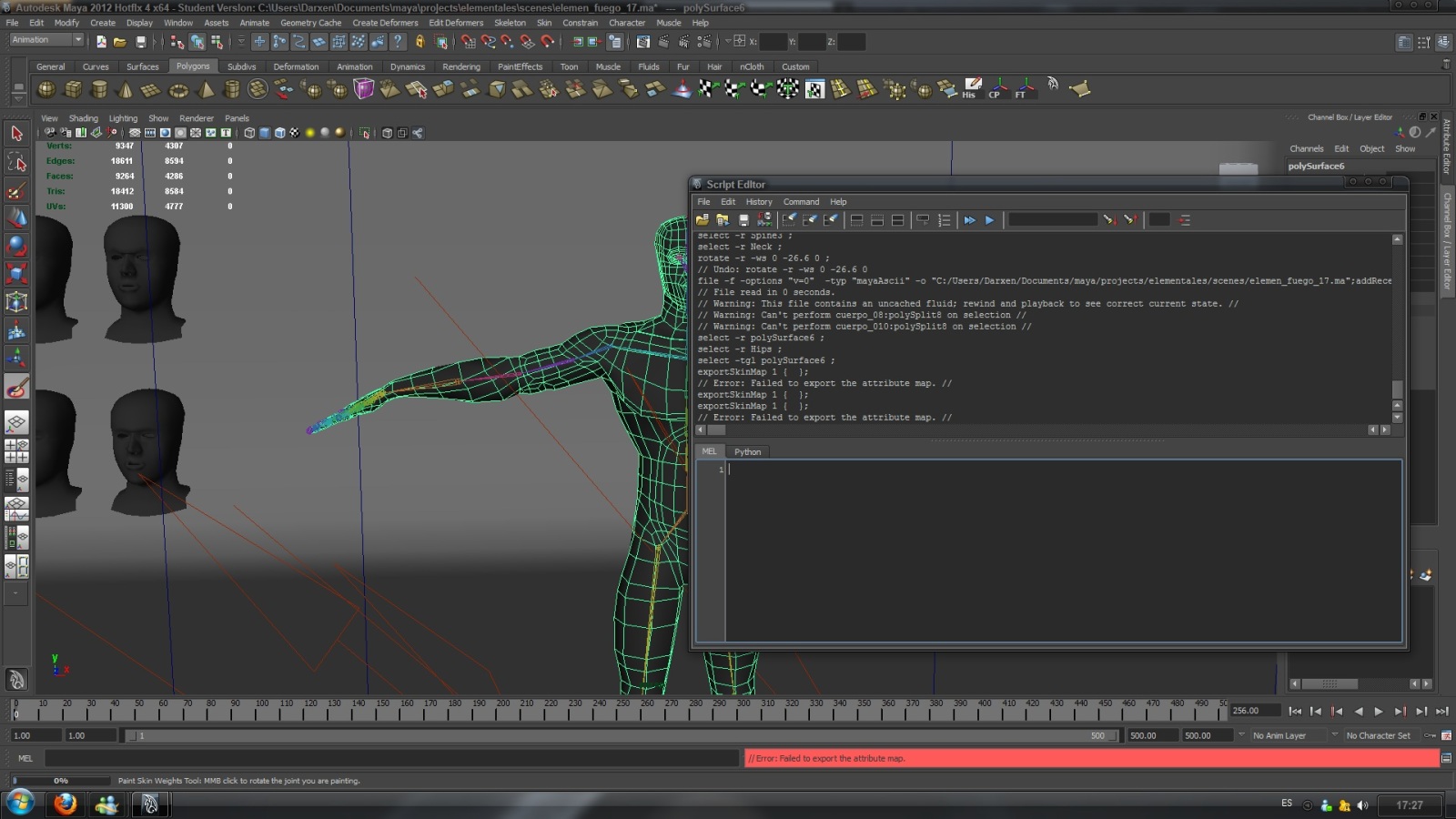This screenshot has height=819, width=1456.
Task: Save the scene with the toolbar icon
Action: pyautogui.click(x=140, y=42)
